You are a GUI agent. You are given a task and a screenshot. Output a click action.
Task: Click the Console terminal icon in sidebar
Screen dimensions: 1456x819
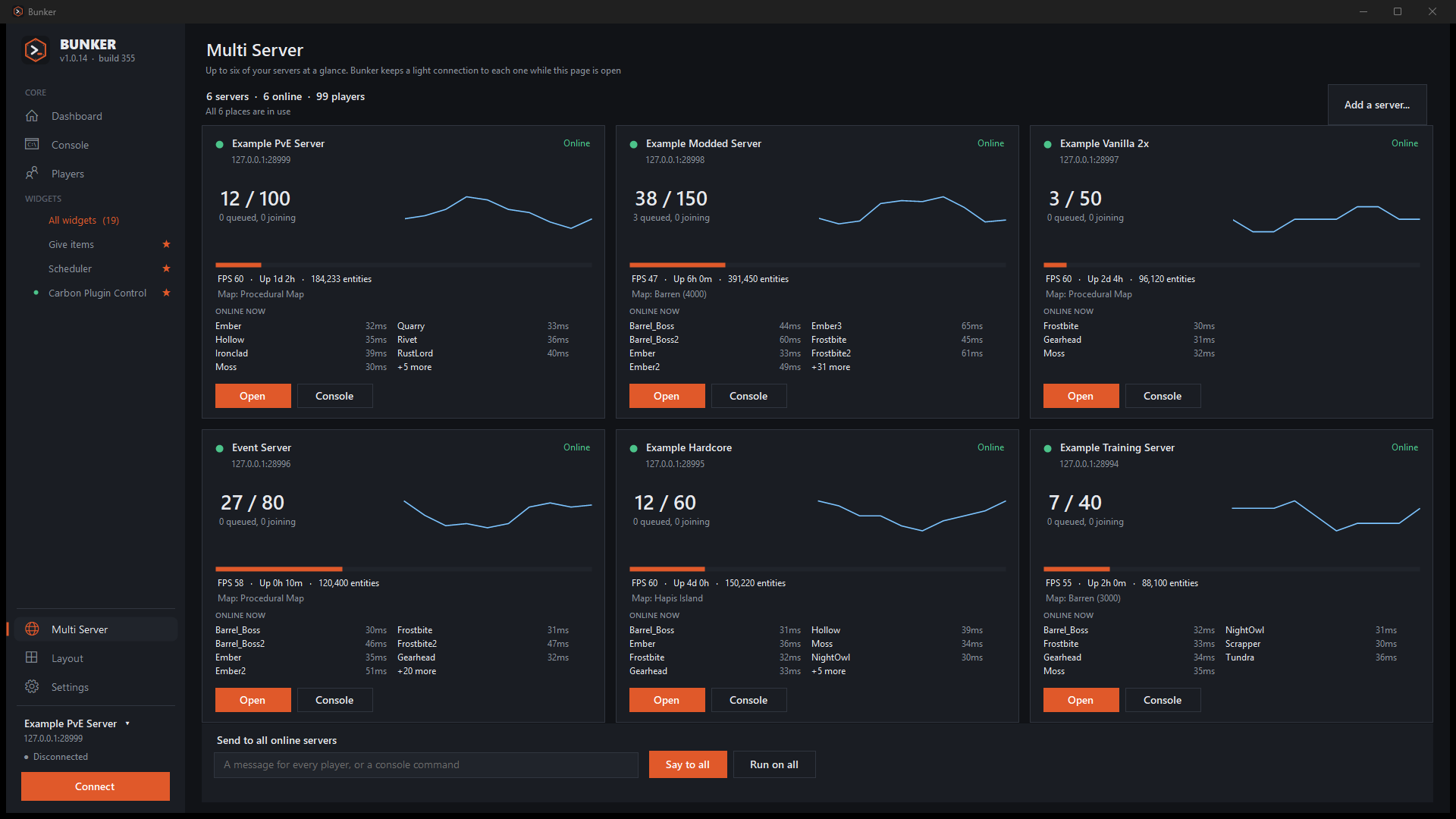[32, 144]
